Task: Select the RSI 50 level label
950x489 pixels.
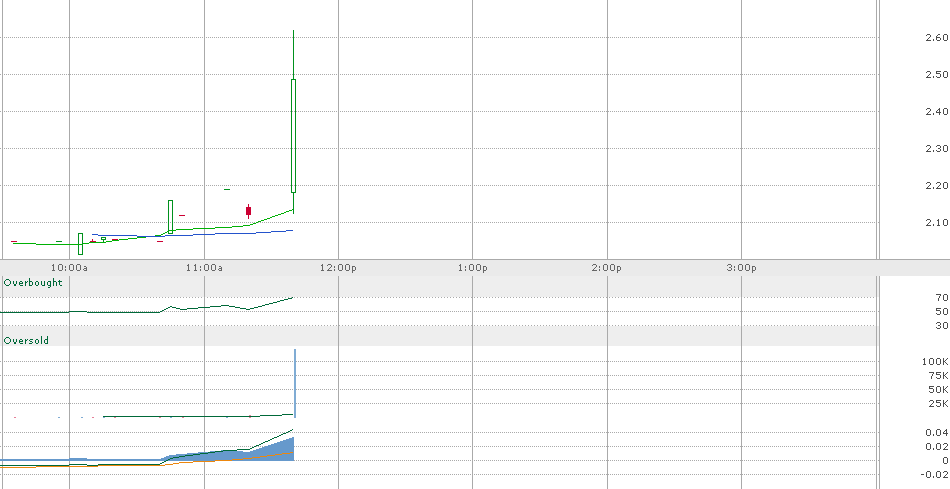Action: [x=942, y=311]
